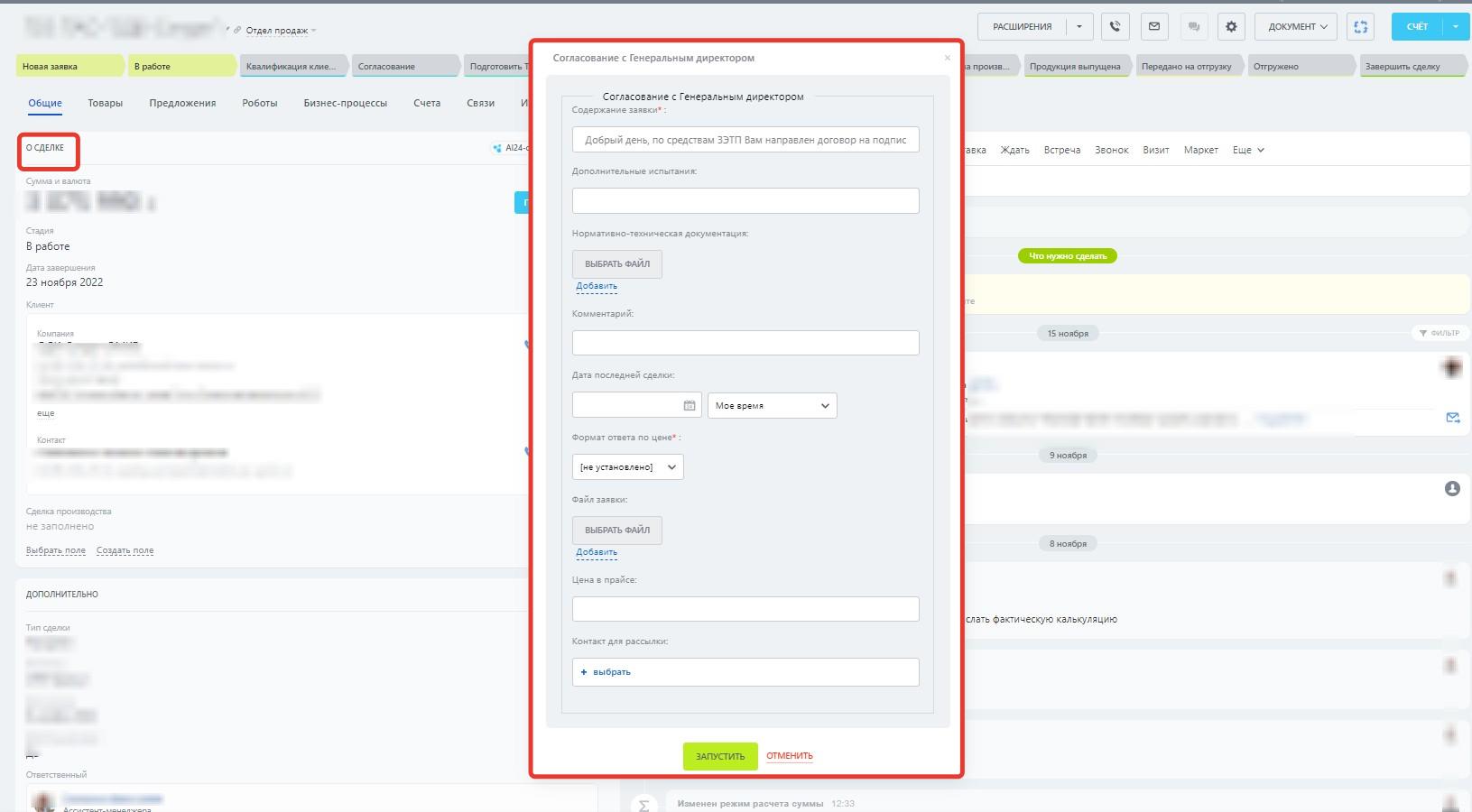1472x812 pixels.
Task: Open the calendar picker in date field
Action: pyautogui.click(x=689, y=406)
